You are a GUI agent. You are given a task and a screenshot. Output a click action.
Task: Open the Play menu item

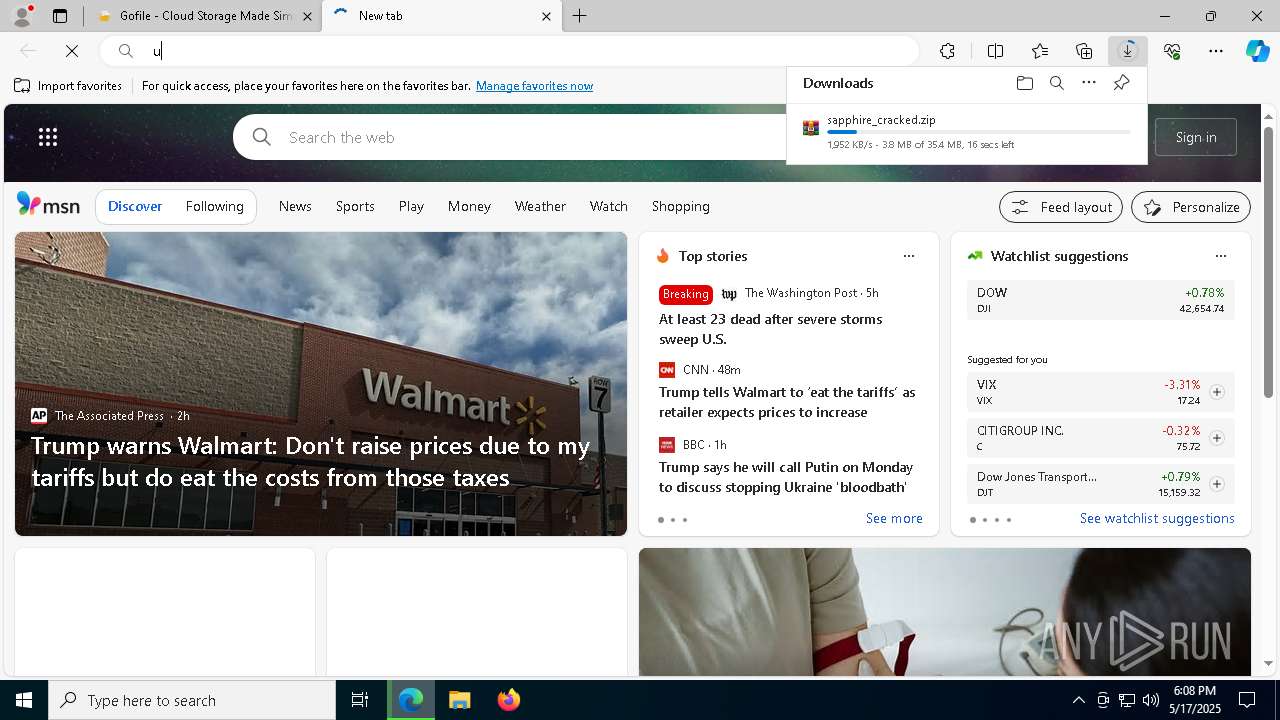point(411,206)
